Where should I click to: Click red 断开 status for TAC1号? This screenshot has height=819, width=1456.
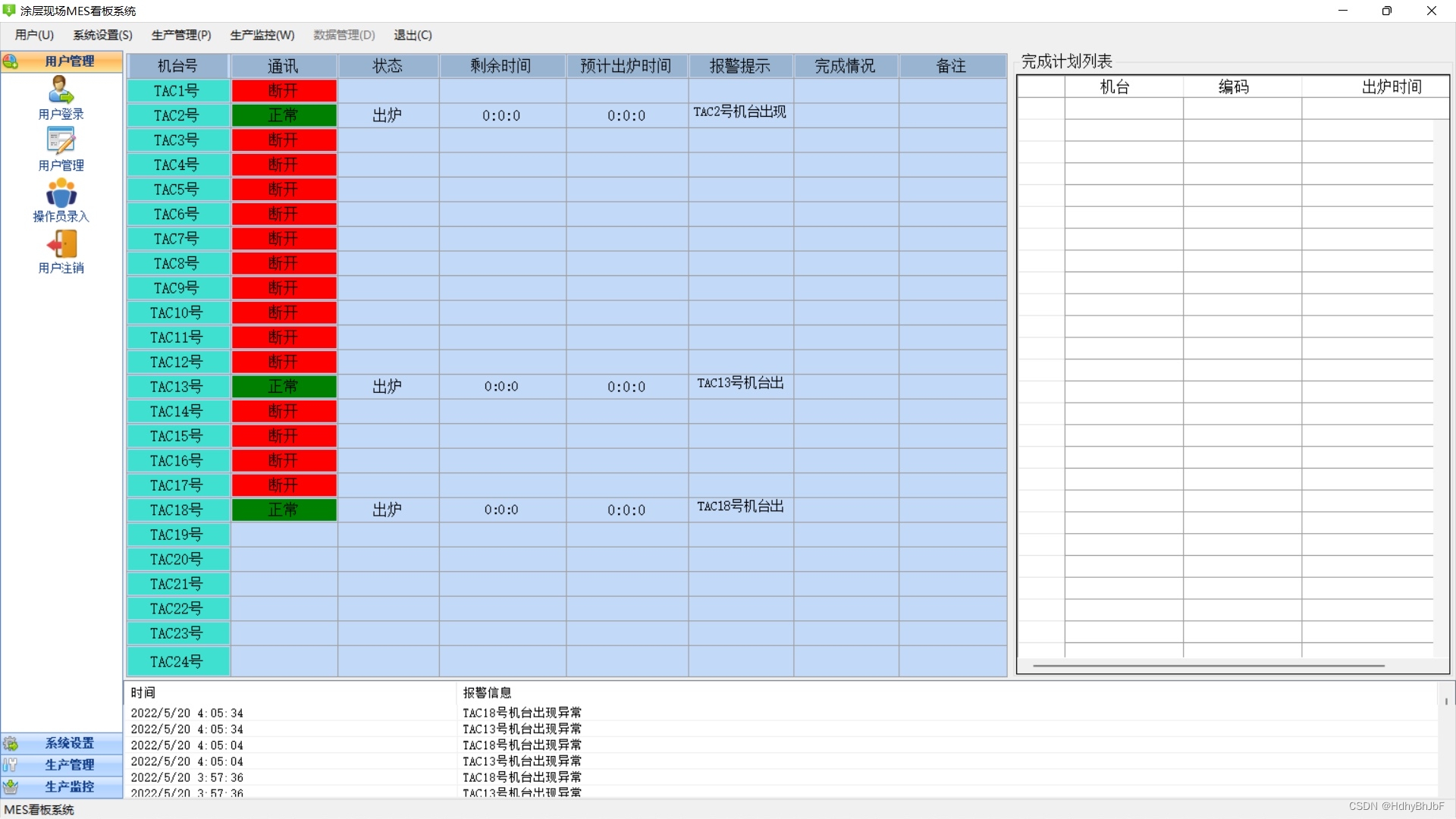tap(284, 91)
